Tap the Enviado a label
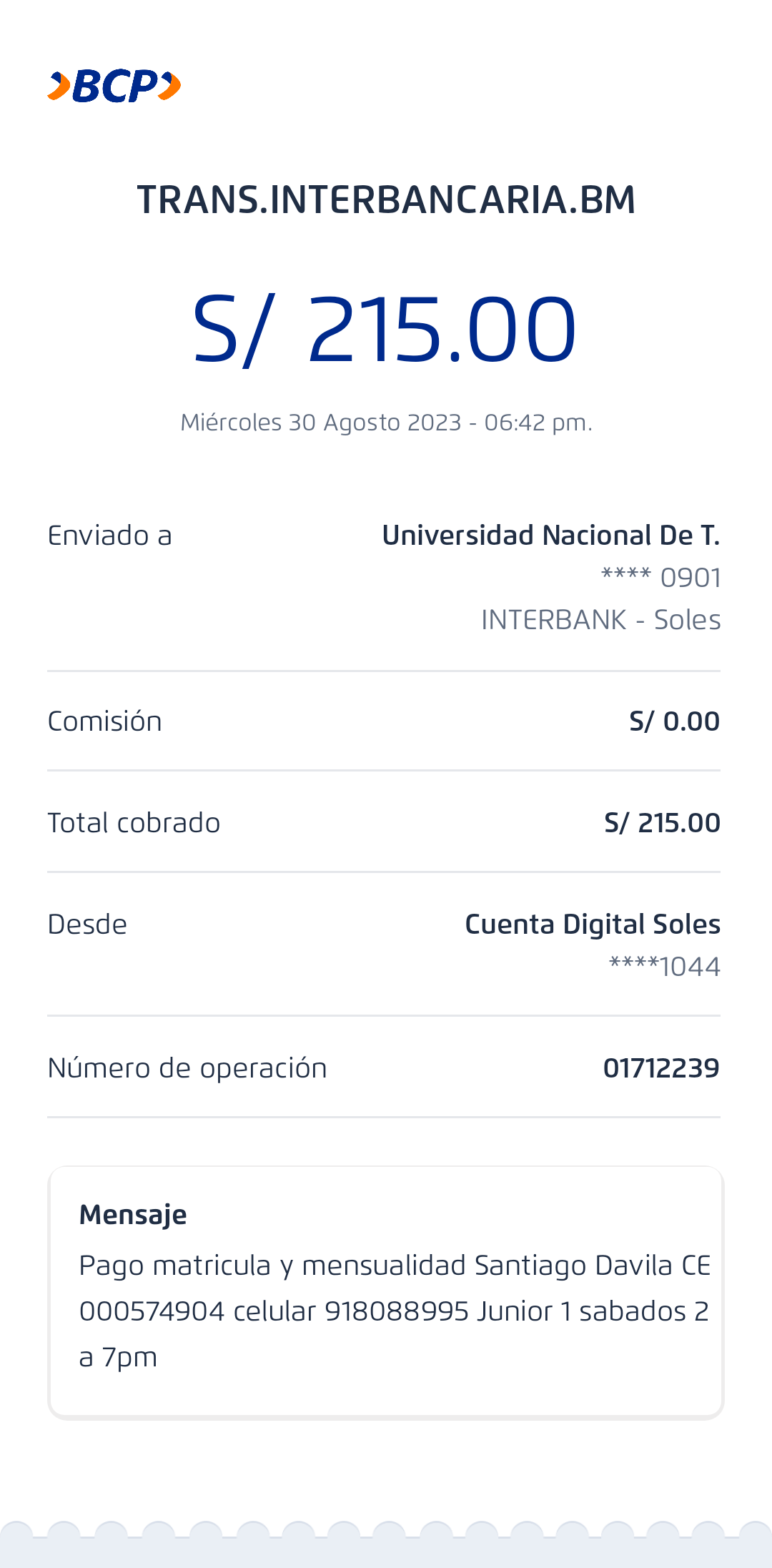This screenshot has width=772, height=1568. click(109, 536)
